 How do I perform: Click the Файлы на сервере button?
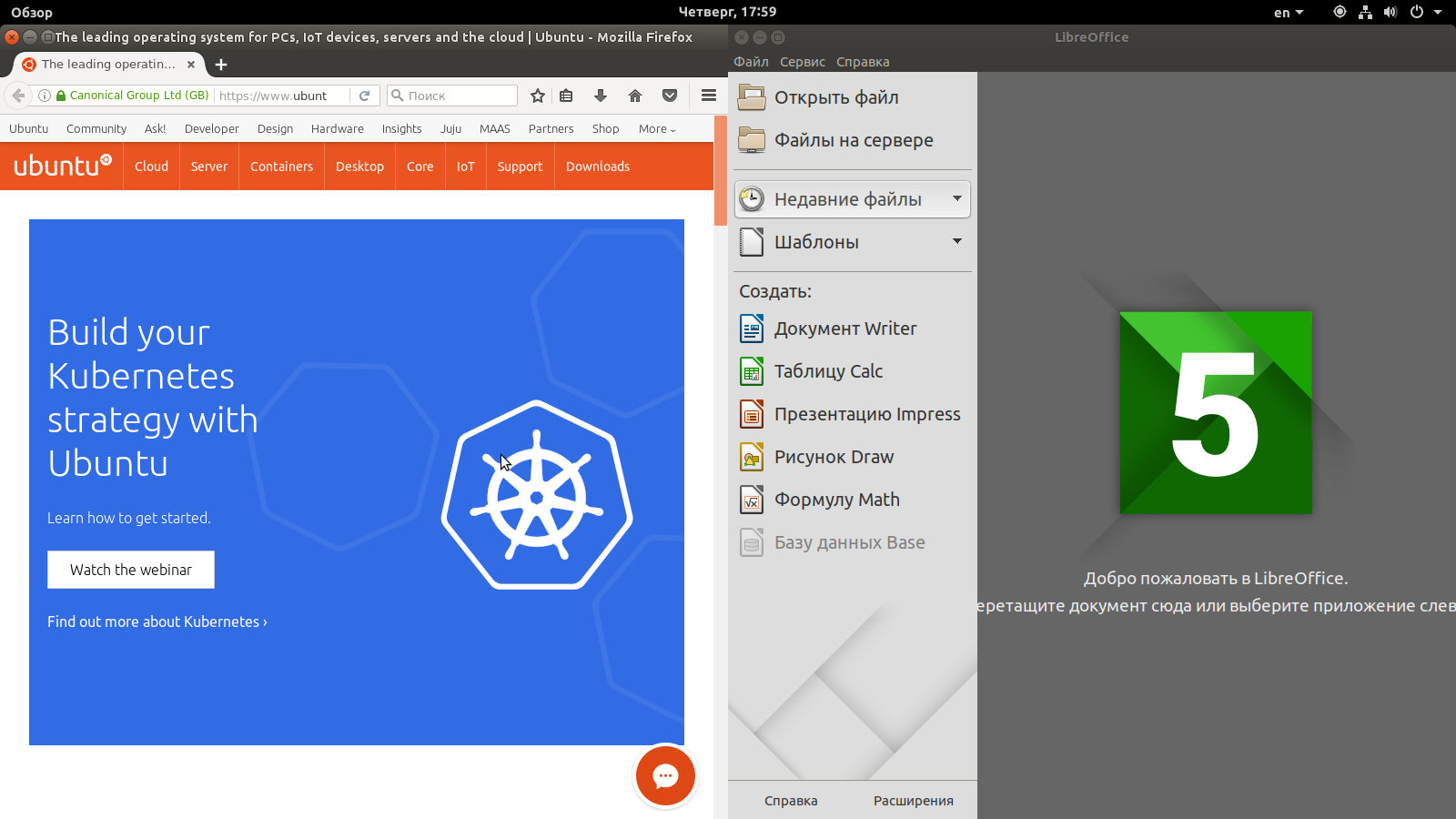tap(853, 139)
